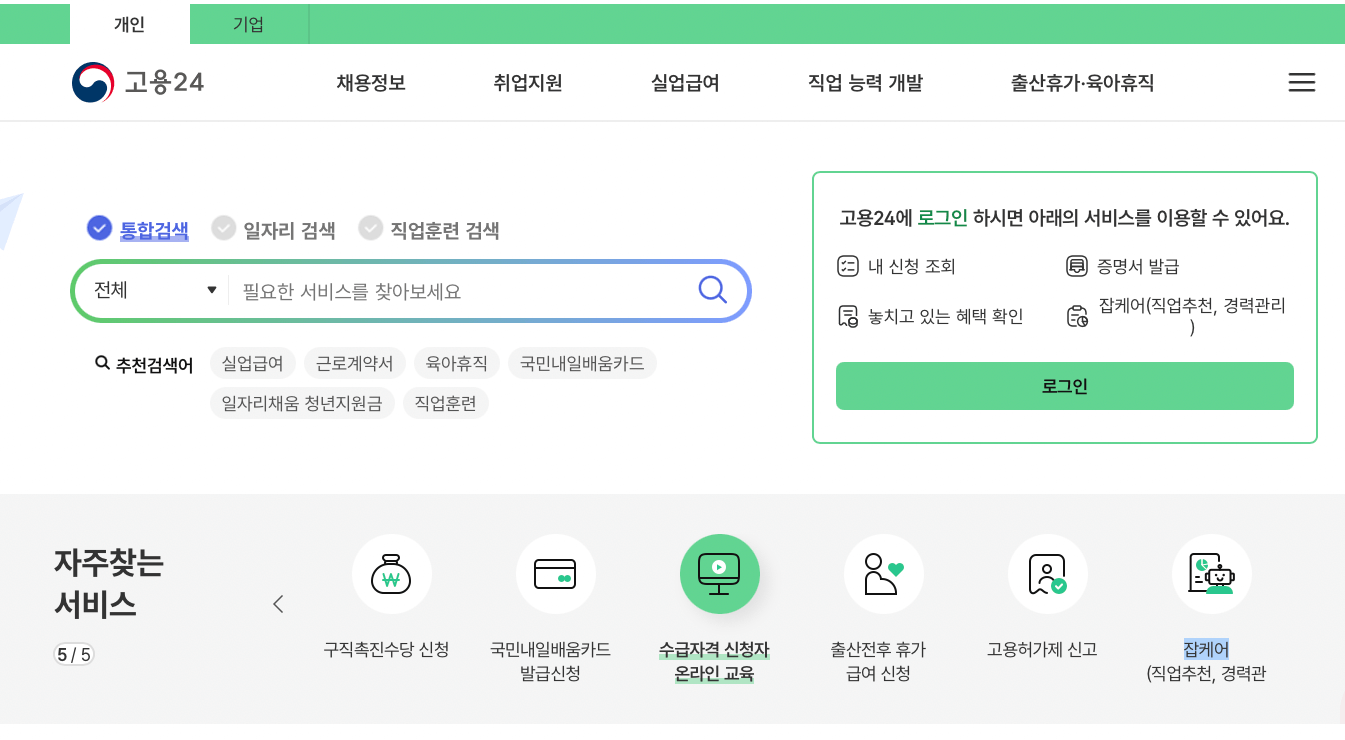The image size is (1345, 740).
Task: Click the 국민내일배움카드 발급신청 card icon
Action: pyautogui.click(x=556, y=574)
